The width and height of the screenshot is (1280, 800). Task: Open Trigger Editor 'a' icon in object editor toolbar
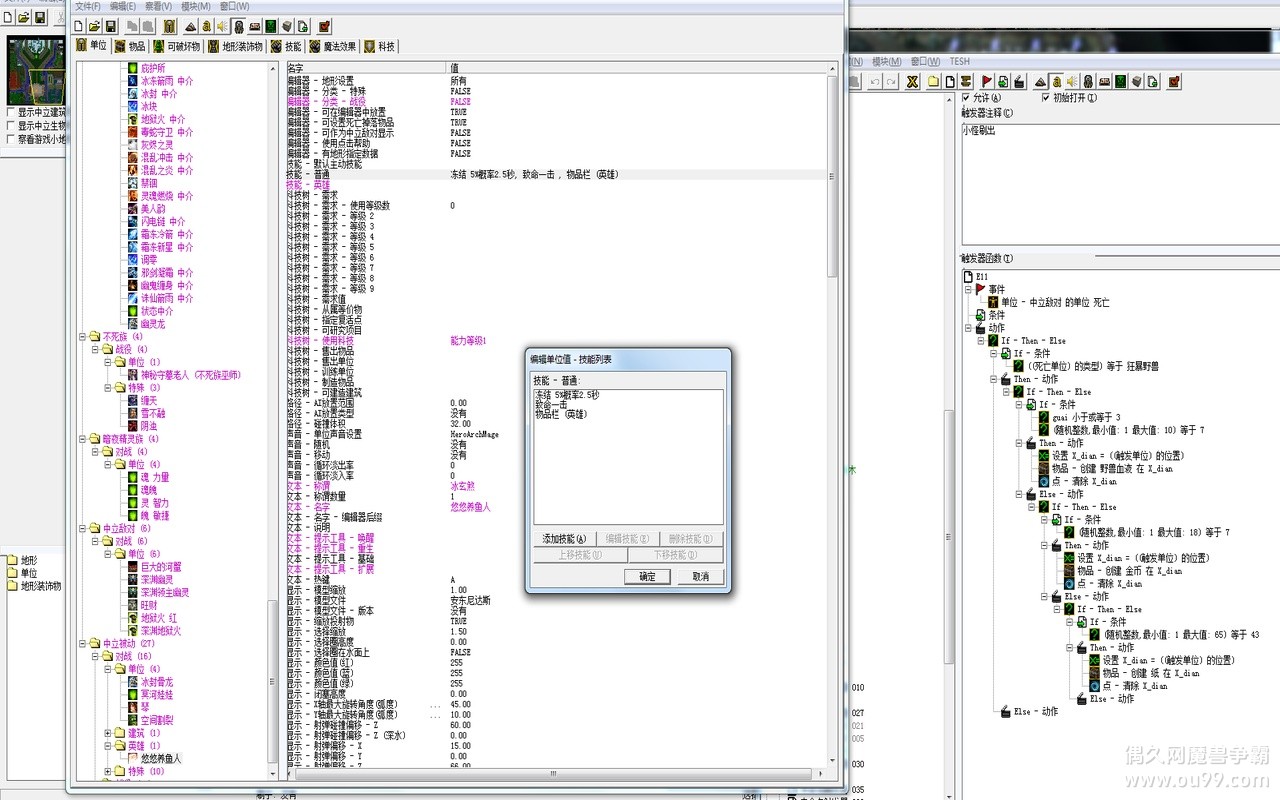206,26
